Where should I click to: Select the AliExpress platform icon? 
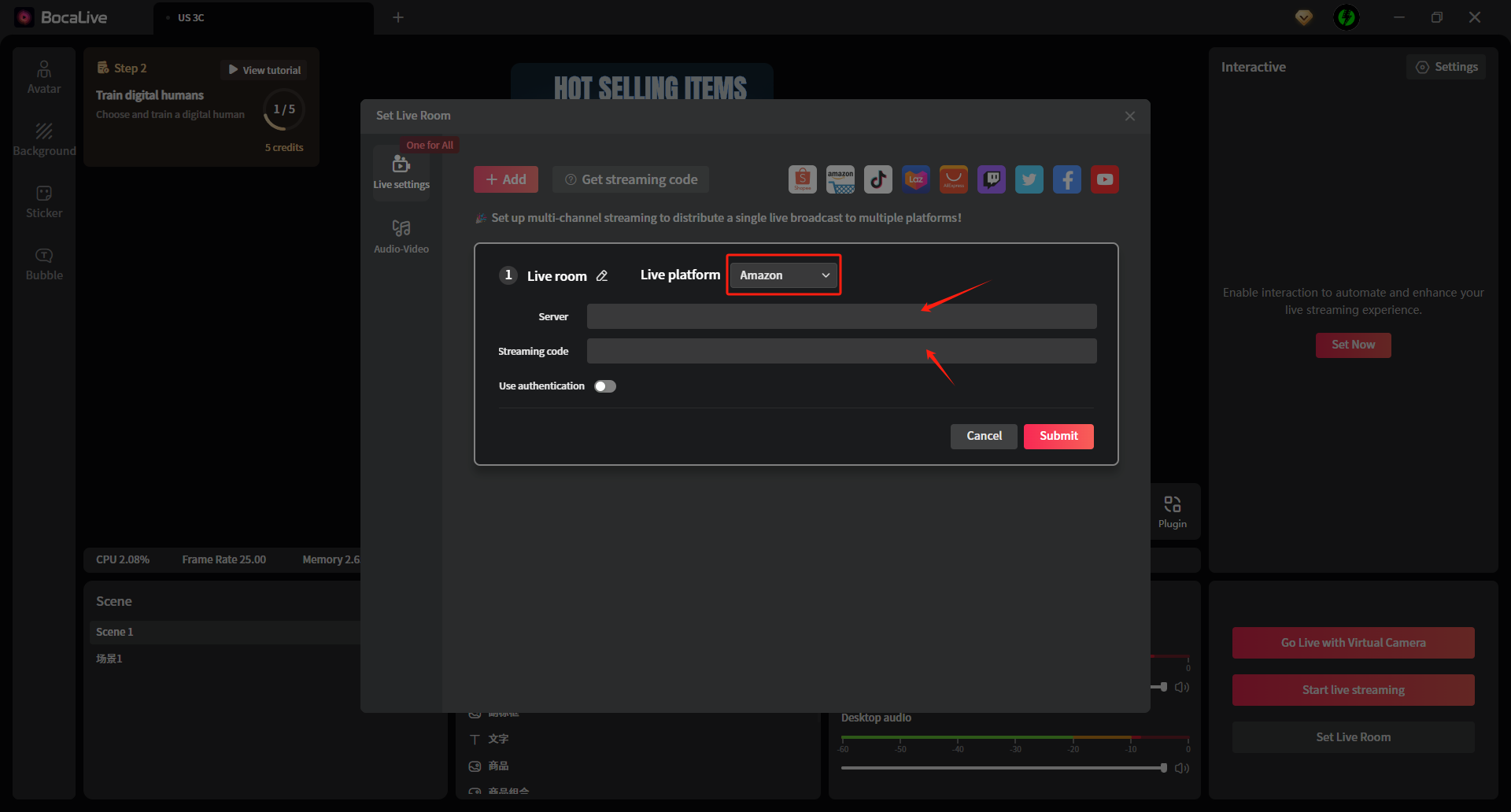pos(953,179)
